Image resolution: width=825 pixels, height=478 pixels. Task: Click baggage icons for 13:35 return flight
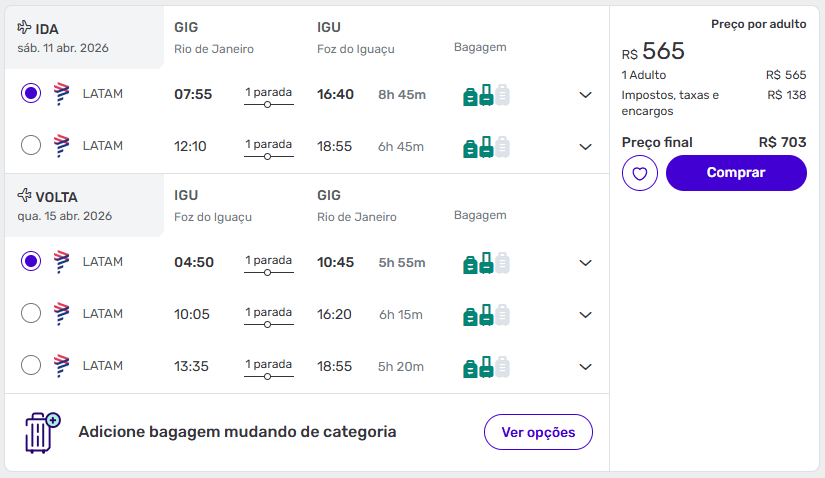[x=486, y=367]
